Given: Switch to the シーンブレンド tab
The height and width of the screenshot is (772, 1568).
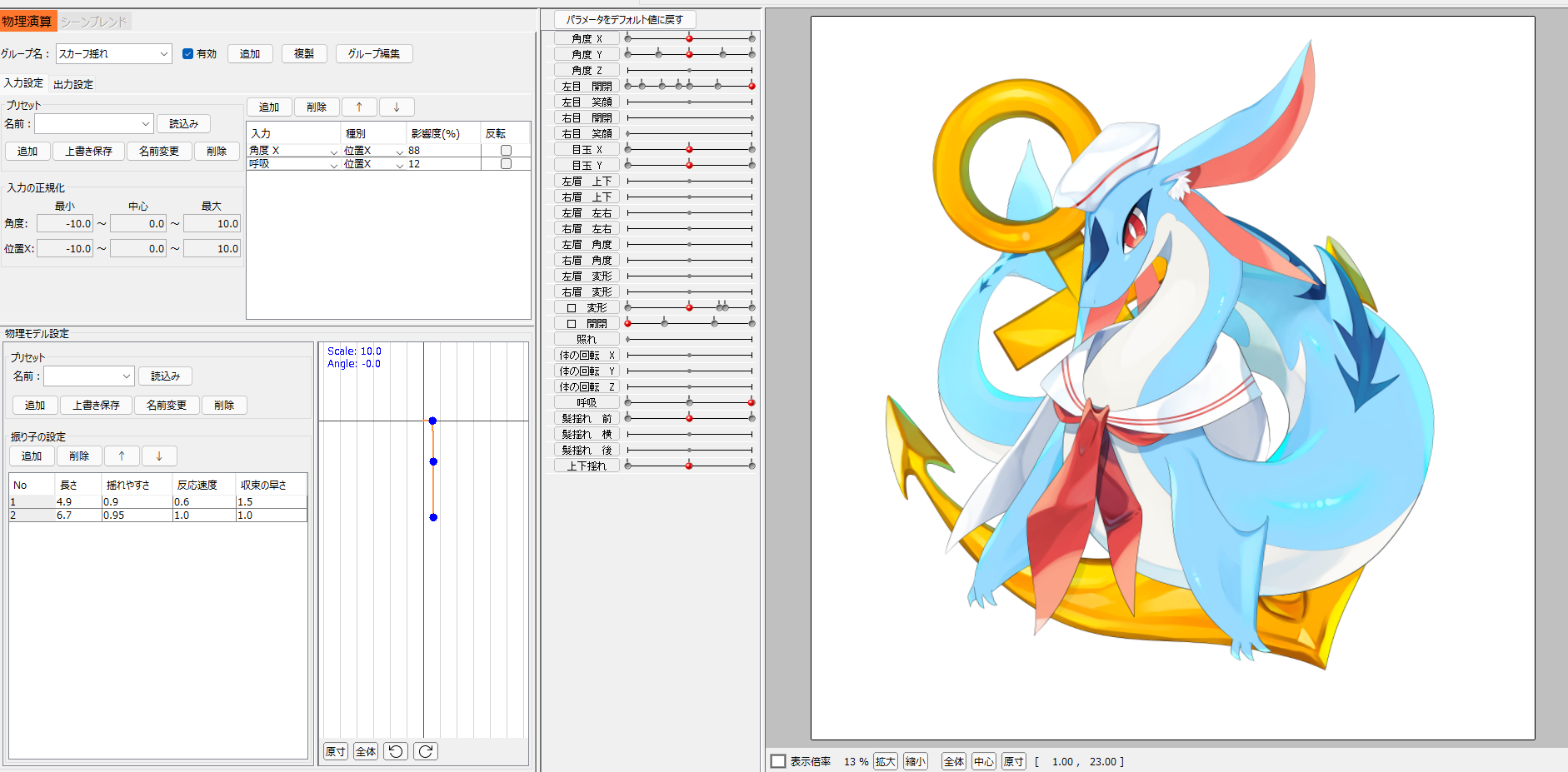Looking at the screenshot, I should pos(94,22).
